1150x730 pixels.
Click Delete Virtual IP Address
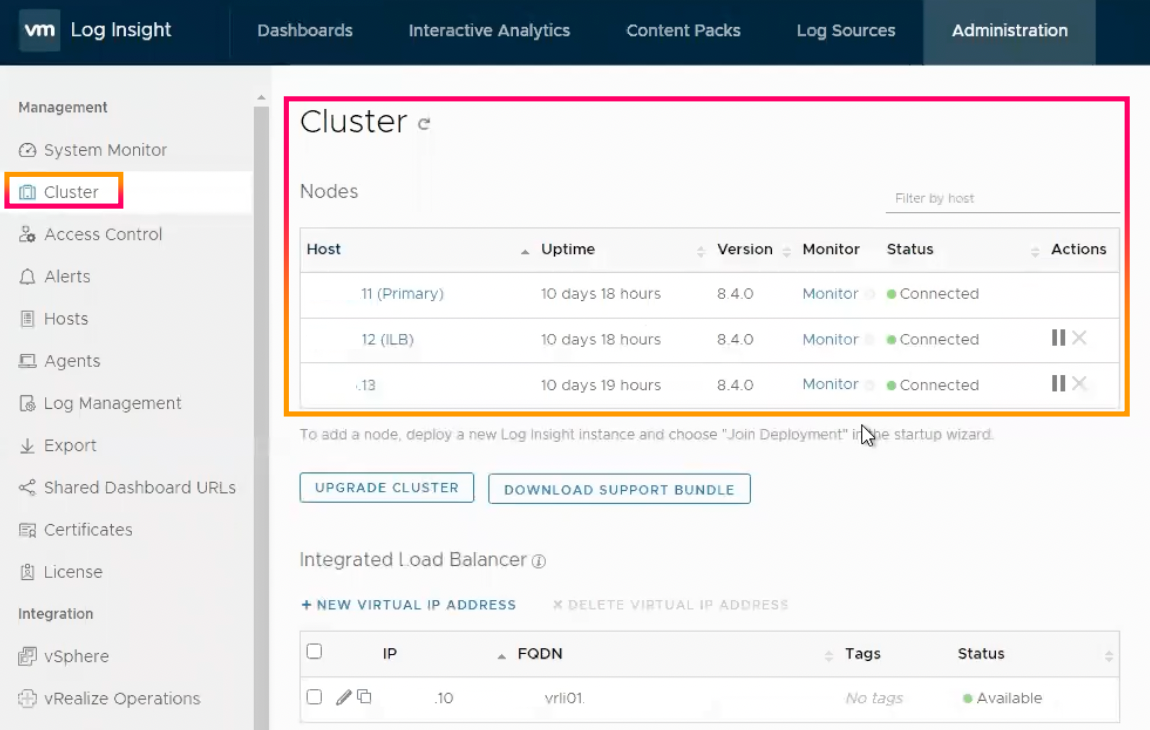670,605
